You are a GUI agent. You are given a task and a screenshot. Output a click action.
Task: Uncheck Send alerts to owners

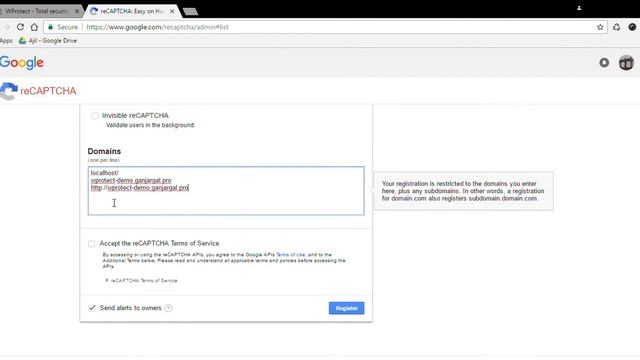pyautogui.click(x=92, y=308)
